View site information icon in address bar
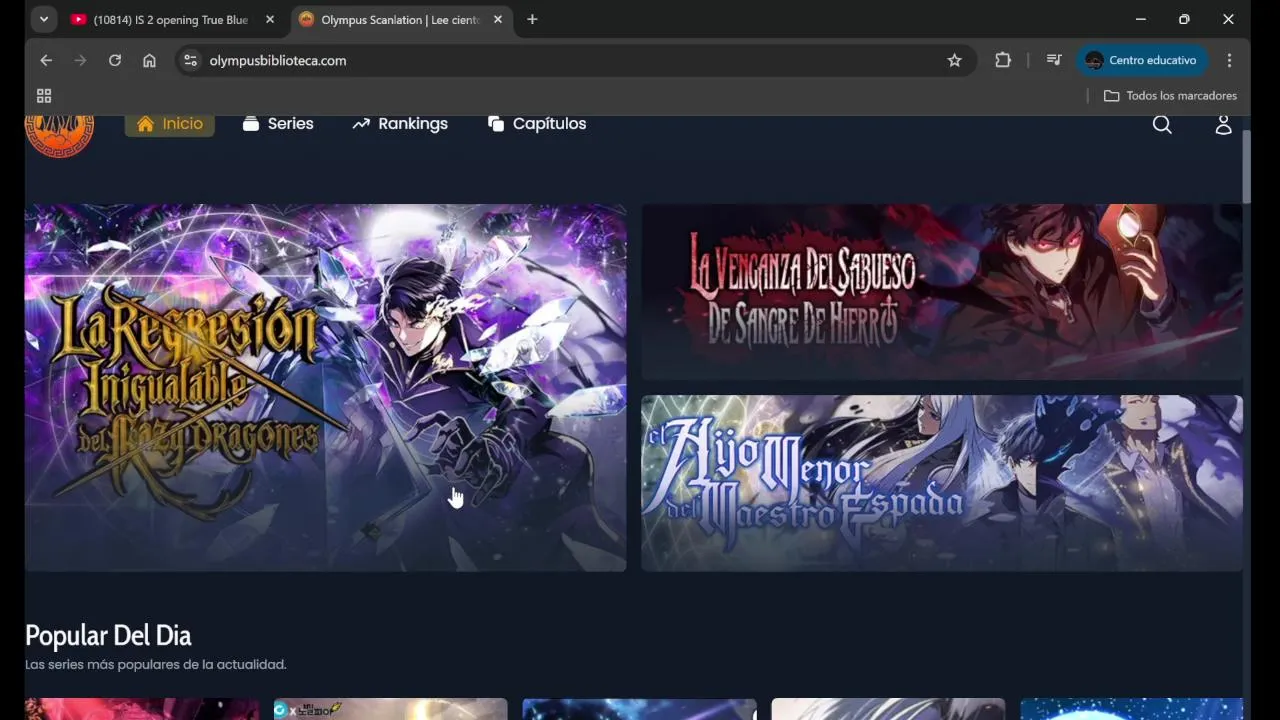This screenshot has height=720, width=1280. click(x=190, y=60)
